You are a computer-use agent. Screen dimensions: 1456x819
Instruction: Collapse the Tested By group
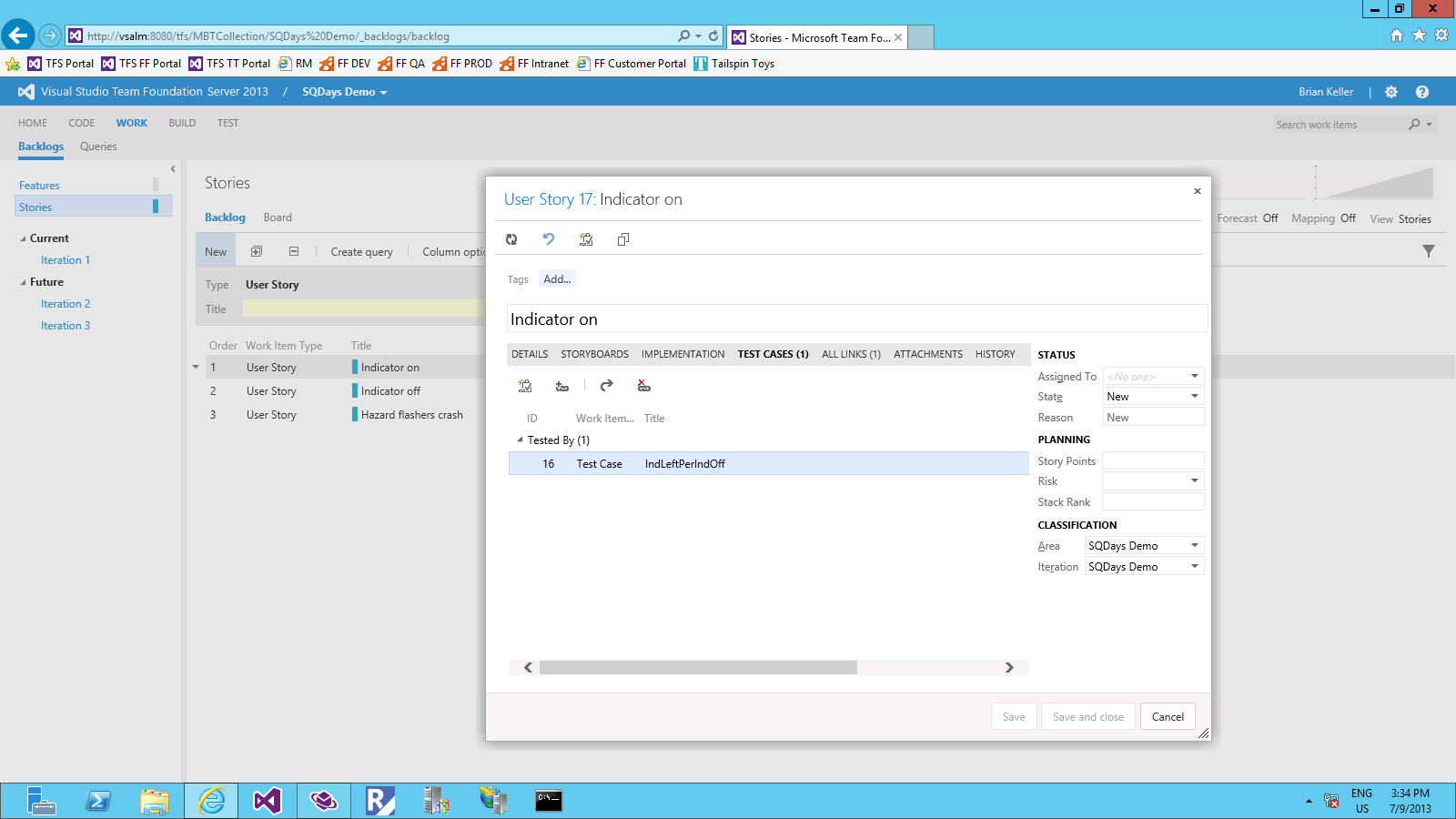521,440
